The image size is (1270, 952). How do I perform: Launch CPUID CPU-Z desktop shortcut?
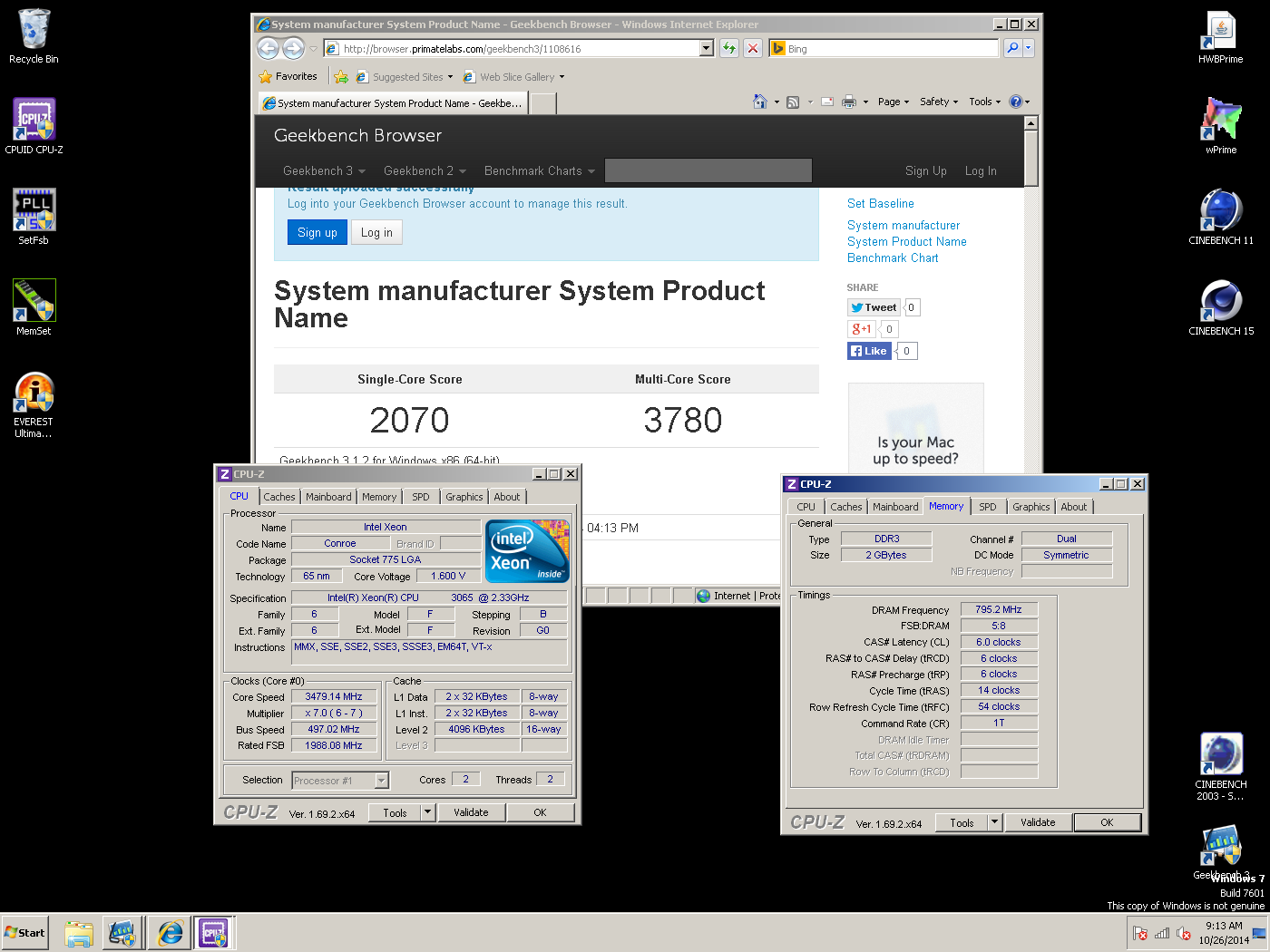34,126
